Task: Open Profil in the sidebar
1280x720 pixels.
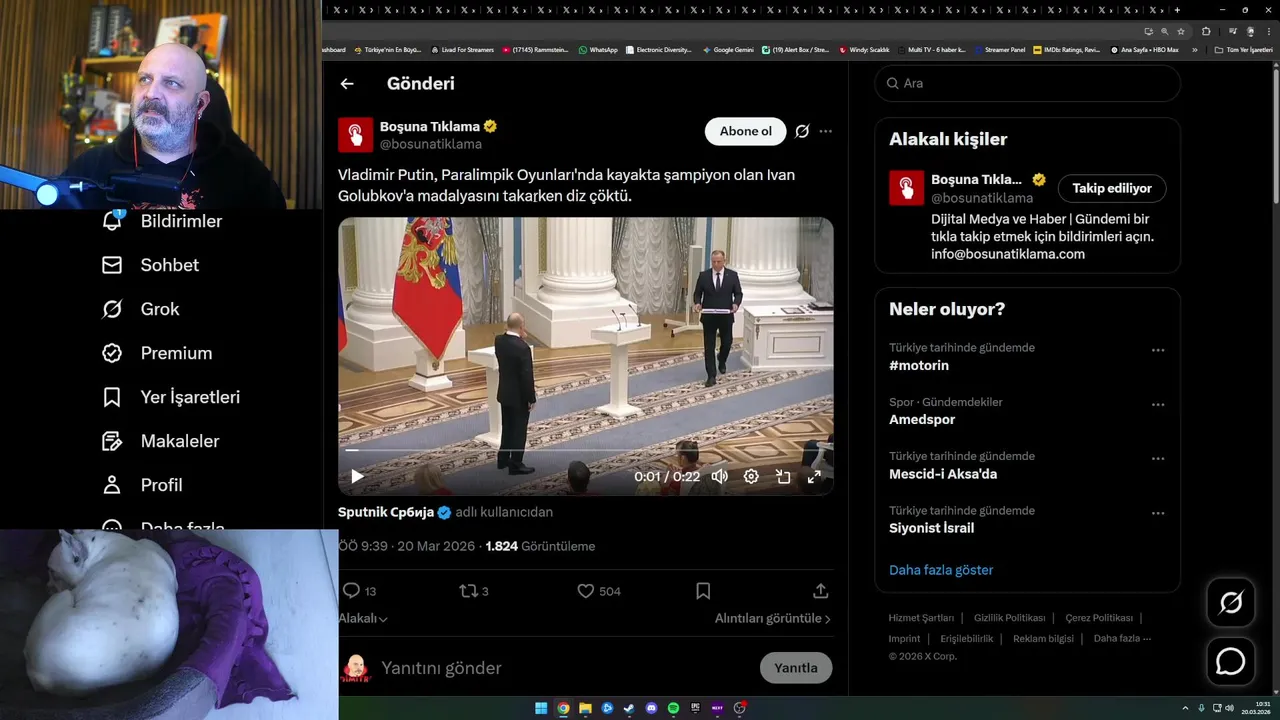Action: pos(142,485)
